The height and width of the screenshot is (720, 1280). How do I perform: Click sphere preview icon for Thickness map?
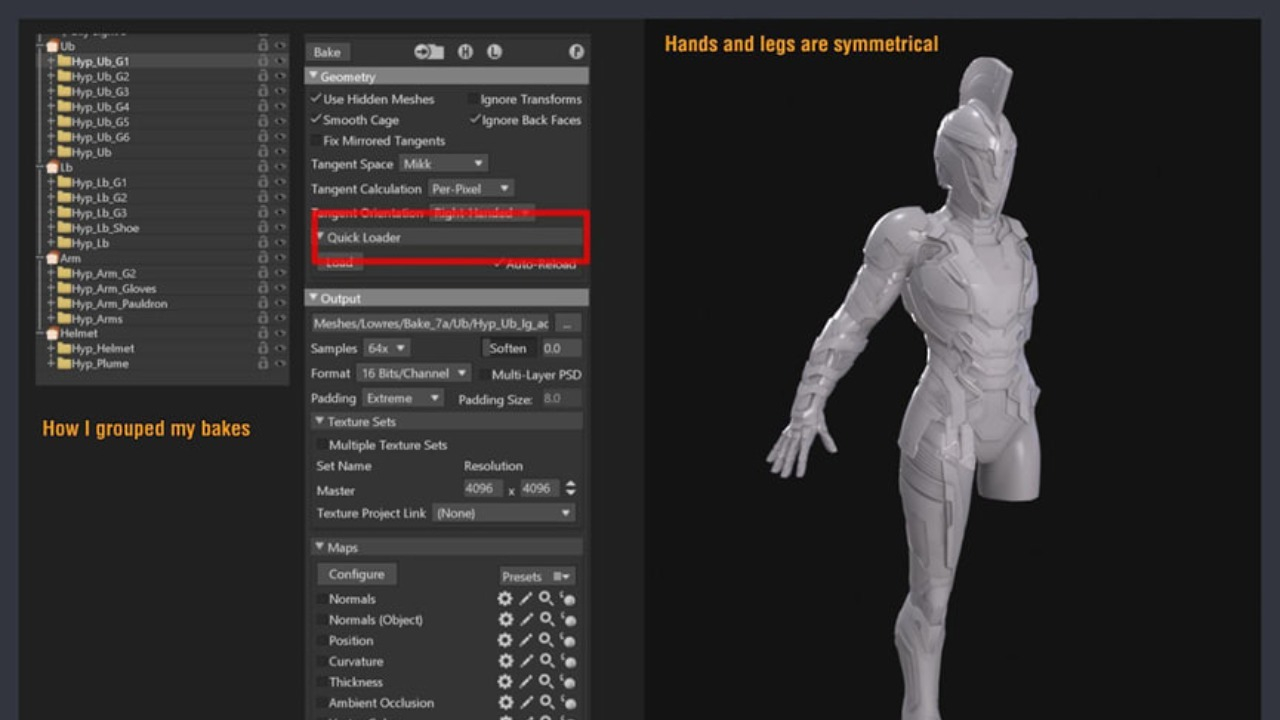568,682
